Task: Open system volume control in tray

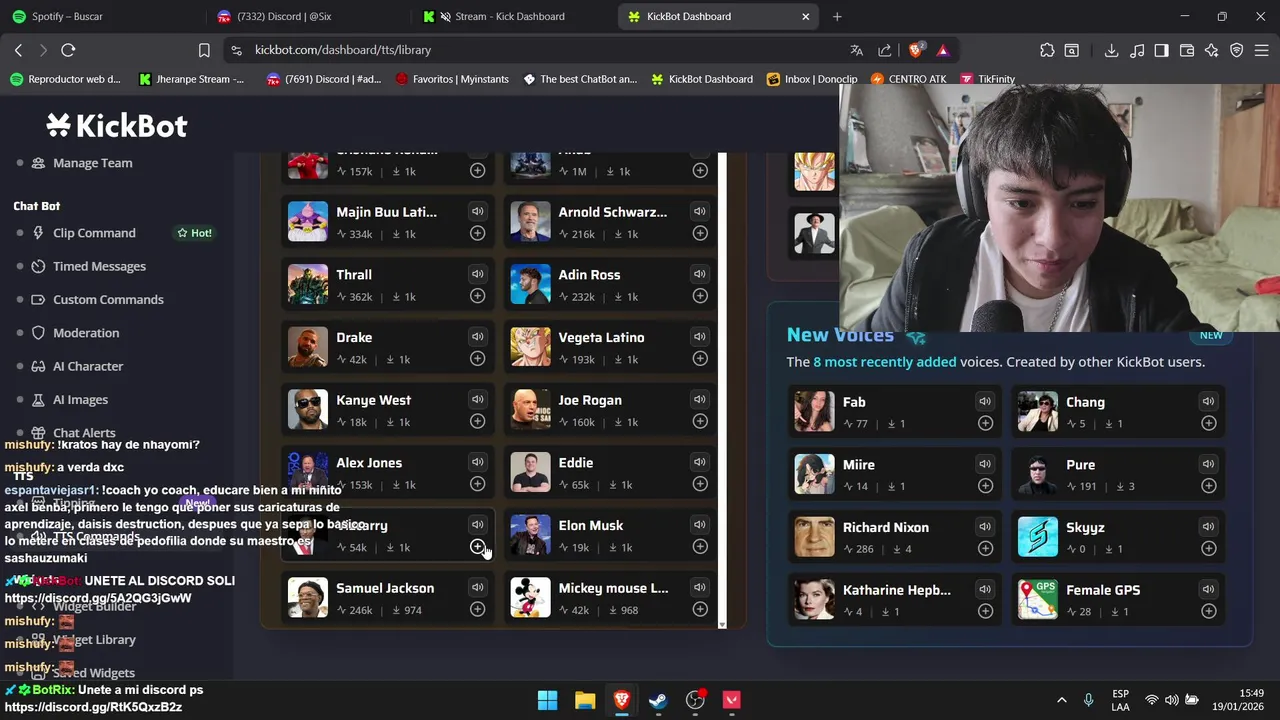Action: (x=1171, y=700)
